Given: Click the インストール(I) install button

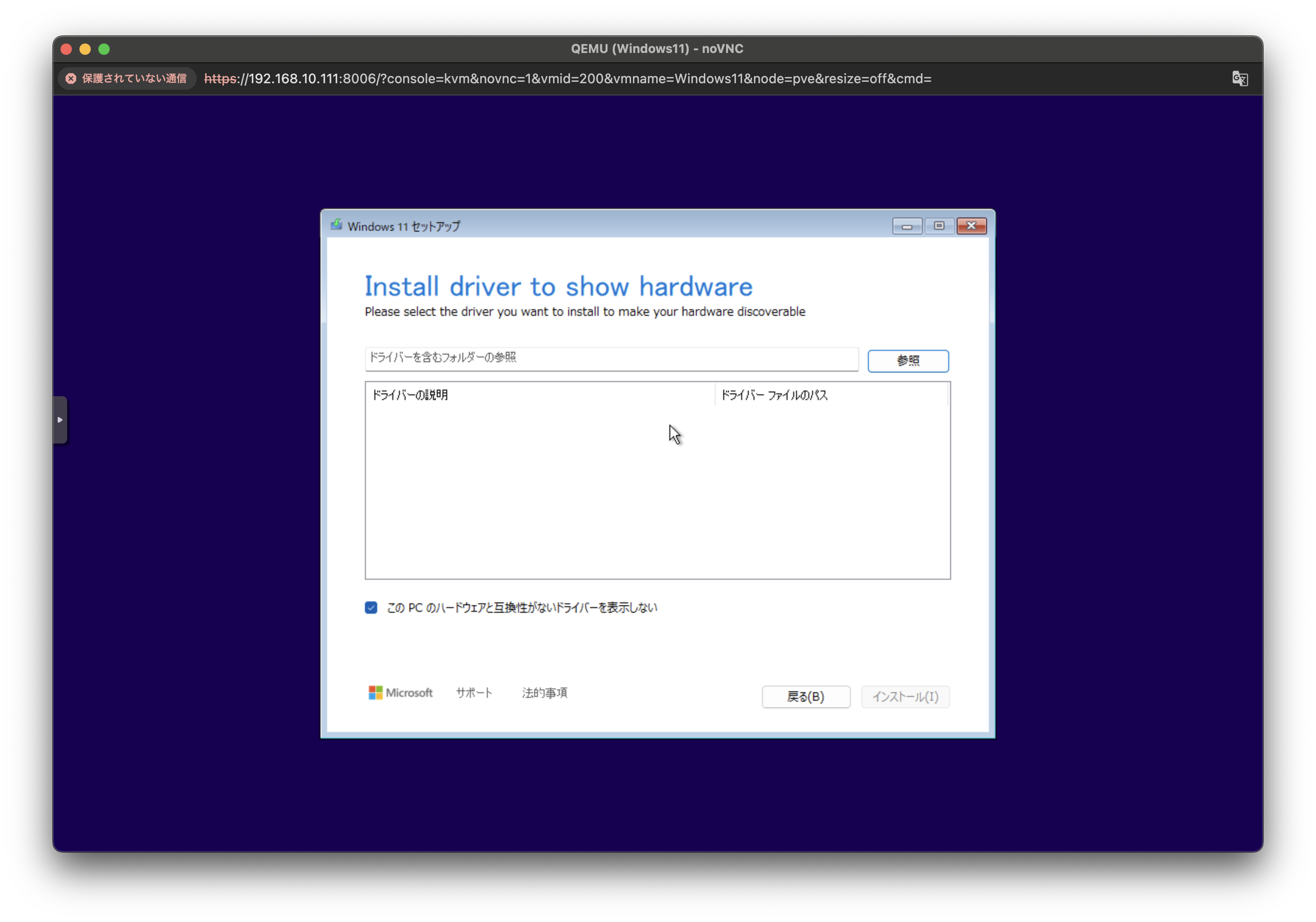Looking at the screenshot, I should tap(905, 696).
